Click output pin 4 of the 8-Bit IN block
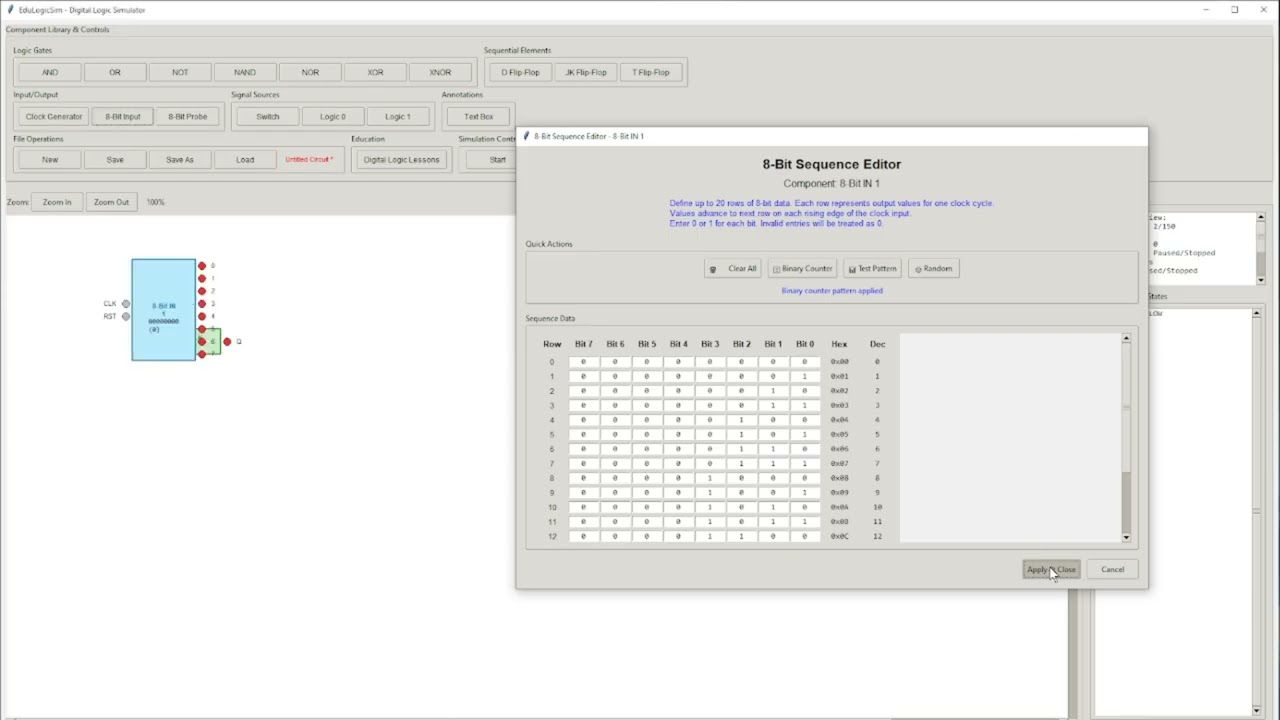 pos(202,316)
